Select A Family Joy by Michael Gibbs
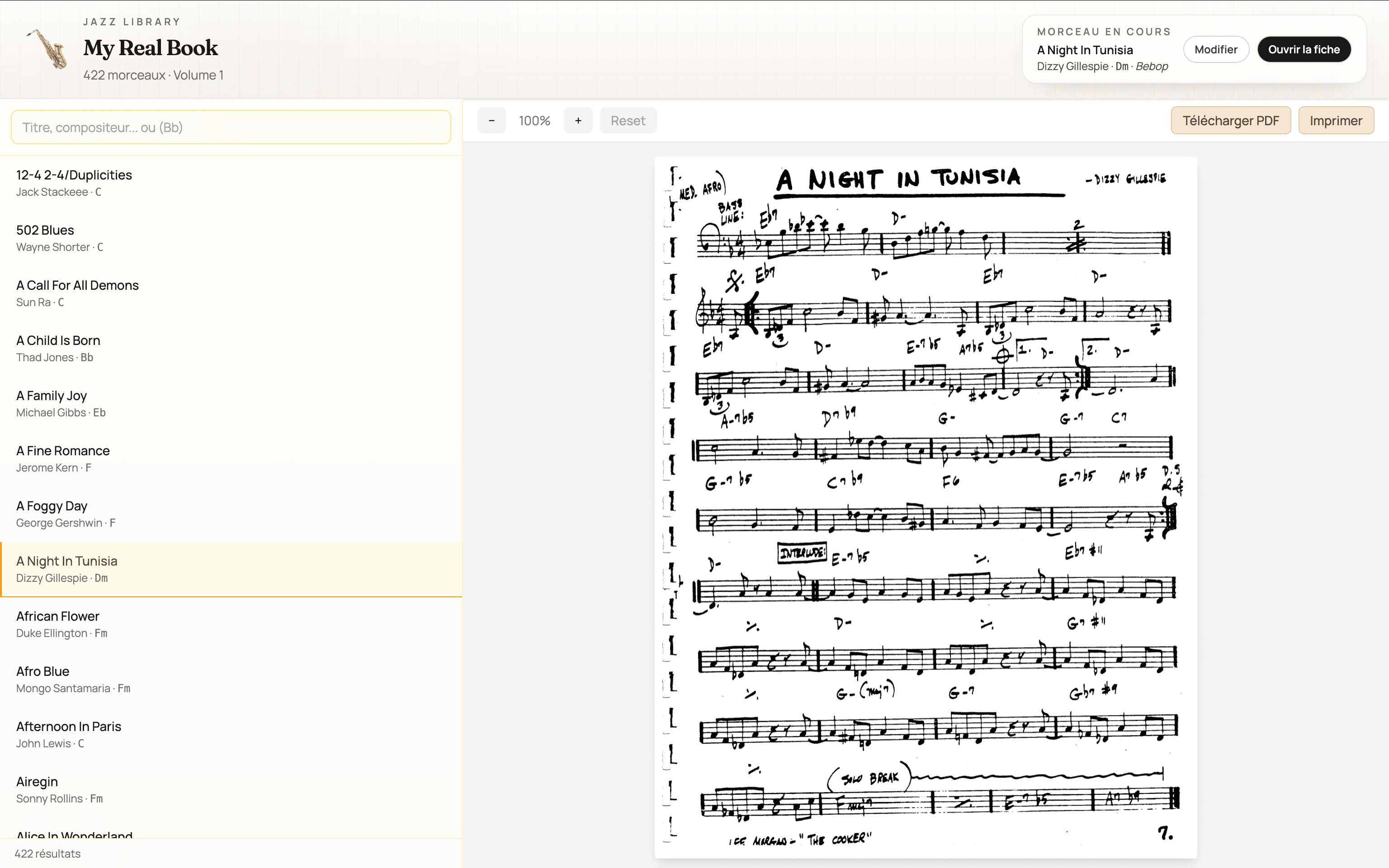This screenshot has height=868, width=1389. pyautogui.click(x=231, y=404)
